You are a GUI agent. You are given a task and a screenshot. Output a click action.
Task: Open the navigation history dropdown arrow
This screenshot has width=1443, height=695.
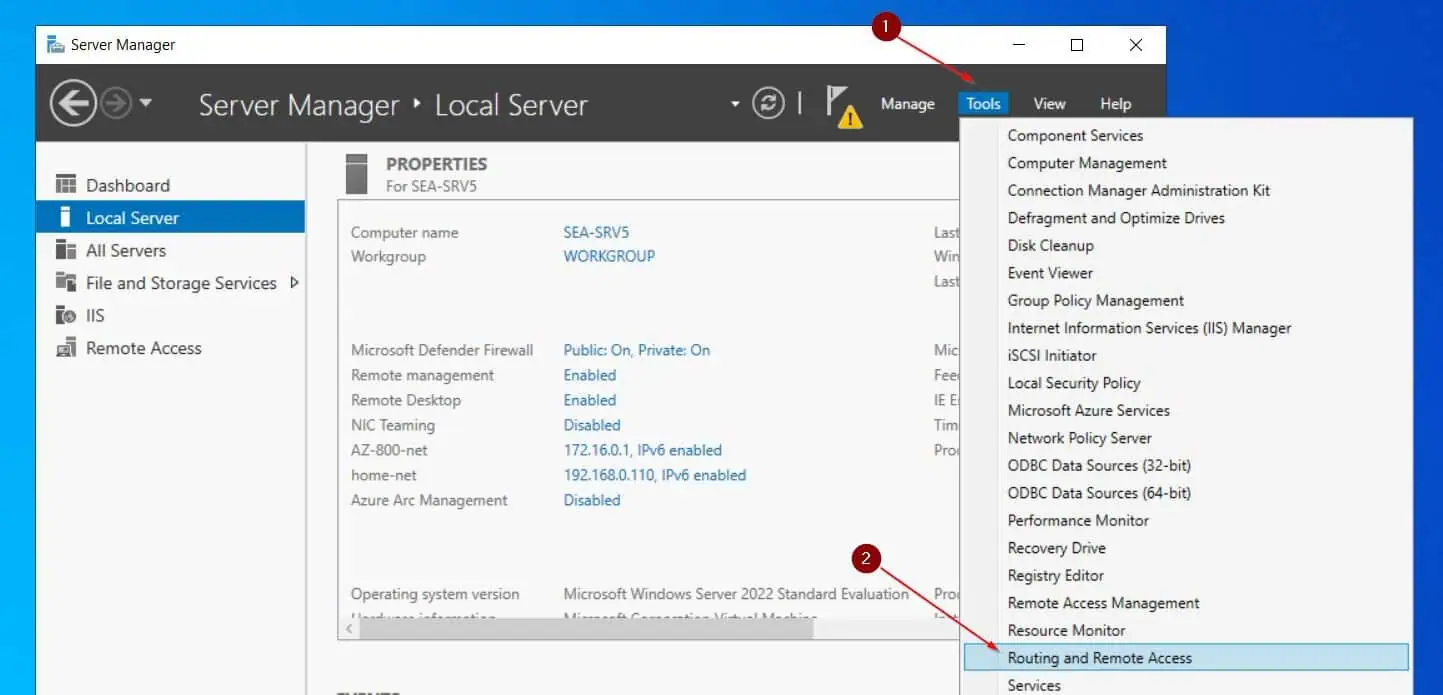click(x=146, y=103)
